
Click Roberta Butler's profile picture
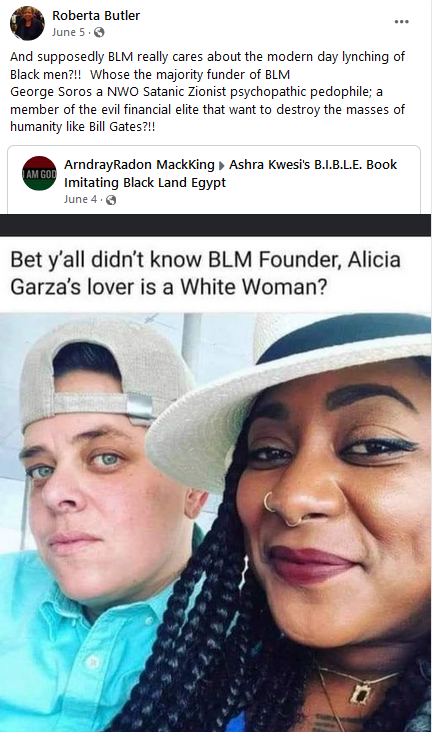[27, 23]
